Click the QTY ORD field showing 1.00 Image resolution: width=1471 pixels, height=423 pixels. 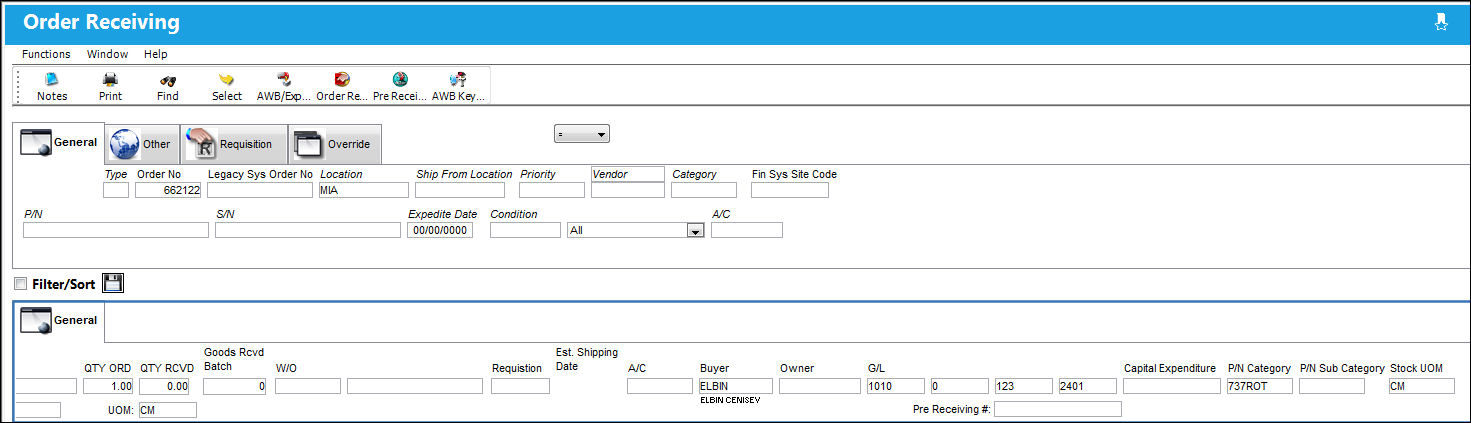coord(108,386)
